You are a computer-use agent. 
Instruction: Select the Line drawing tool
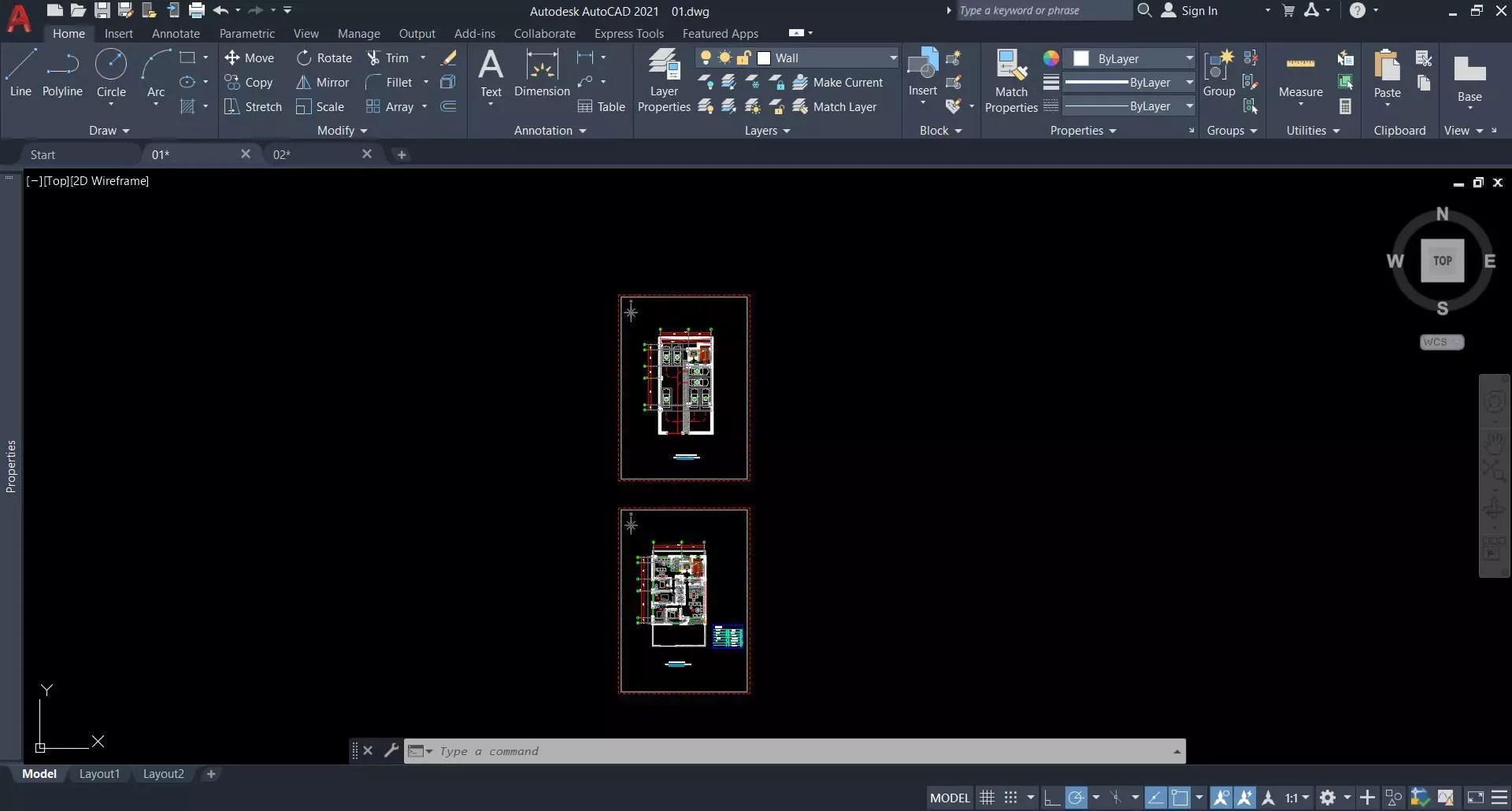pyautogui.click(x=20, y=72)
